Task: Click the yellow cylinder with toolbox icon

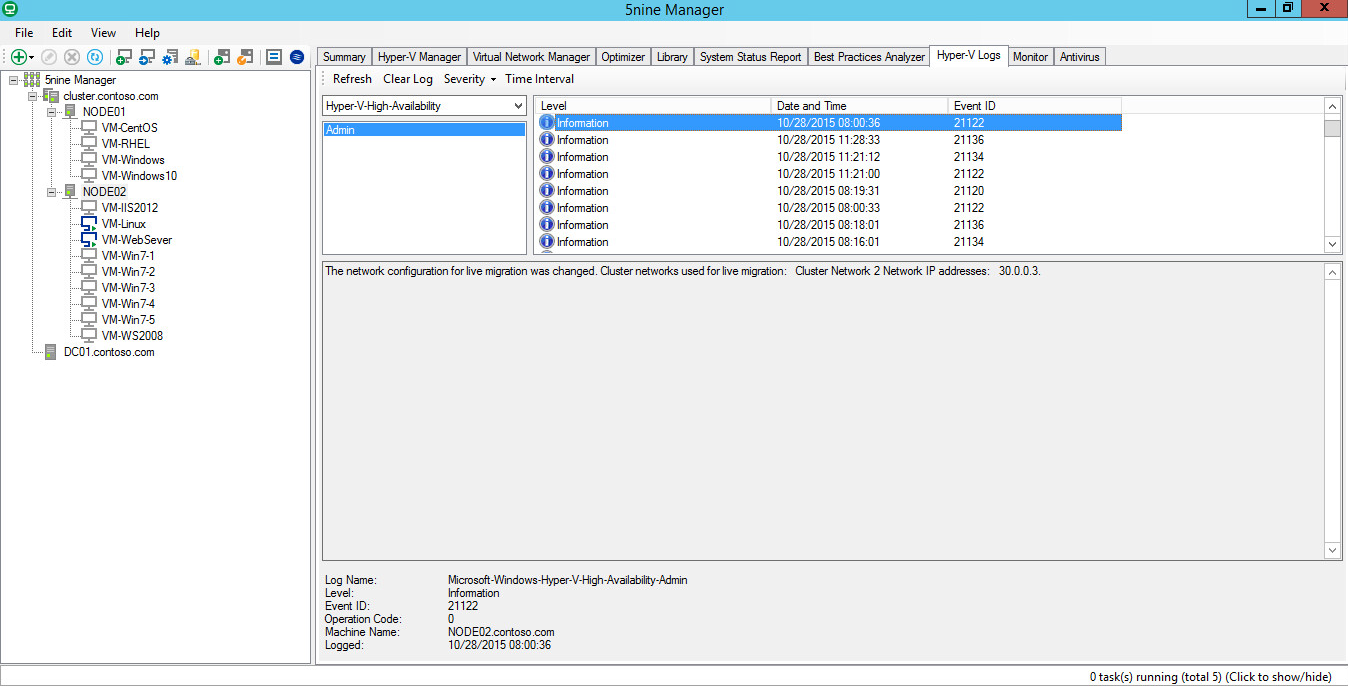Action: coord(194,57)
